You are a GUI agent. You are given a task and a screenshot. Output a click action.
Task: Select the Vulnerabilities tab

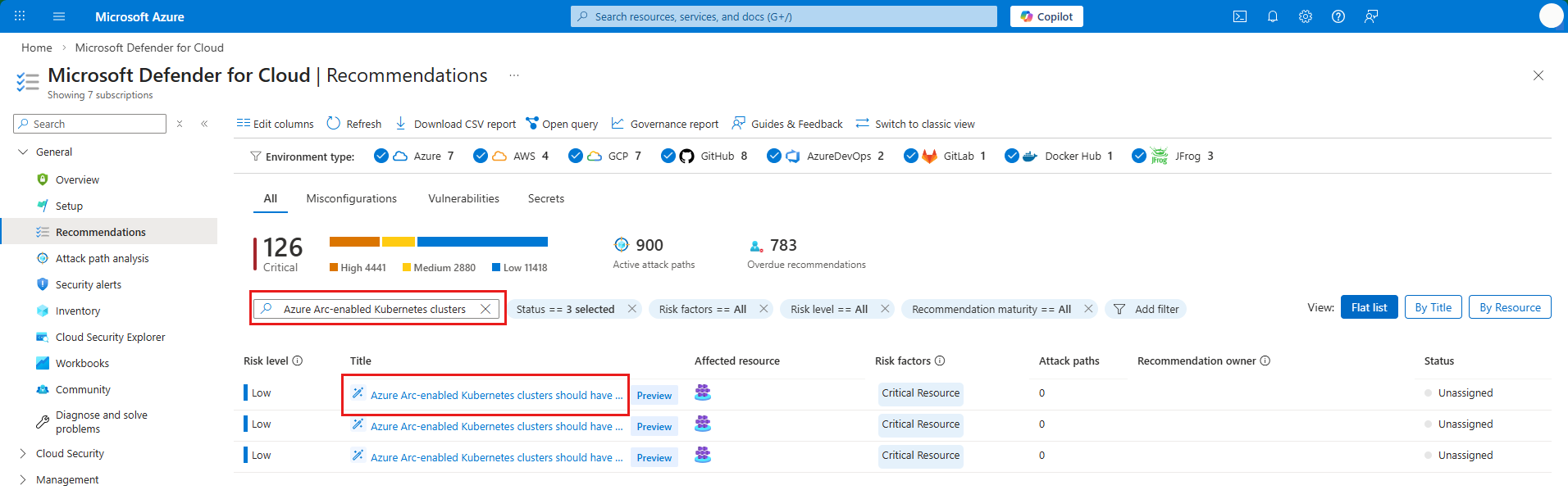click(x=463, y=198)
